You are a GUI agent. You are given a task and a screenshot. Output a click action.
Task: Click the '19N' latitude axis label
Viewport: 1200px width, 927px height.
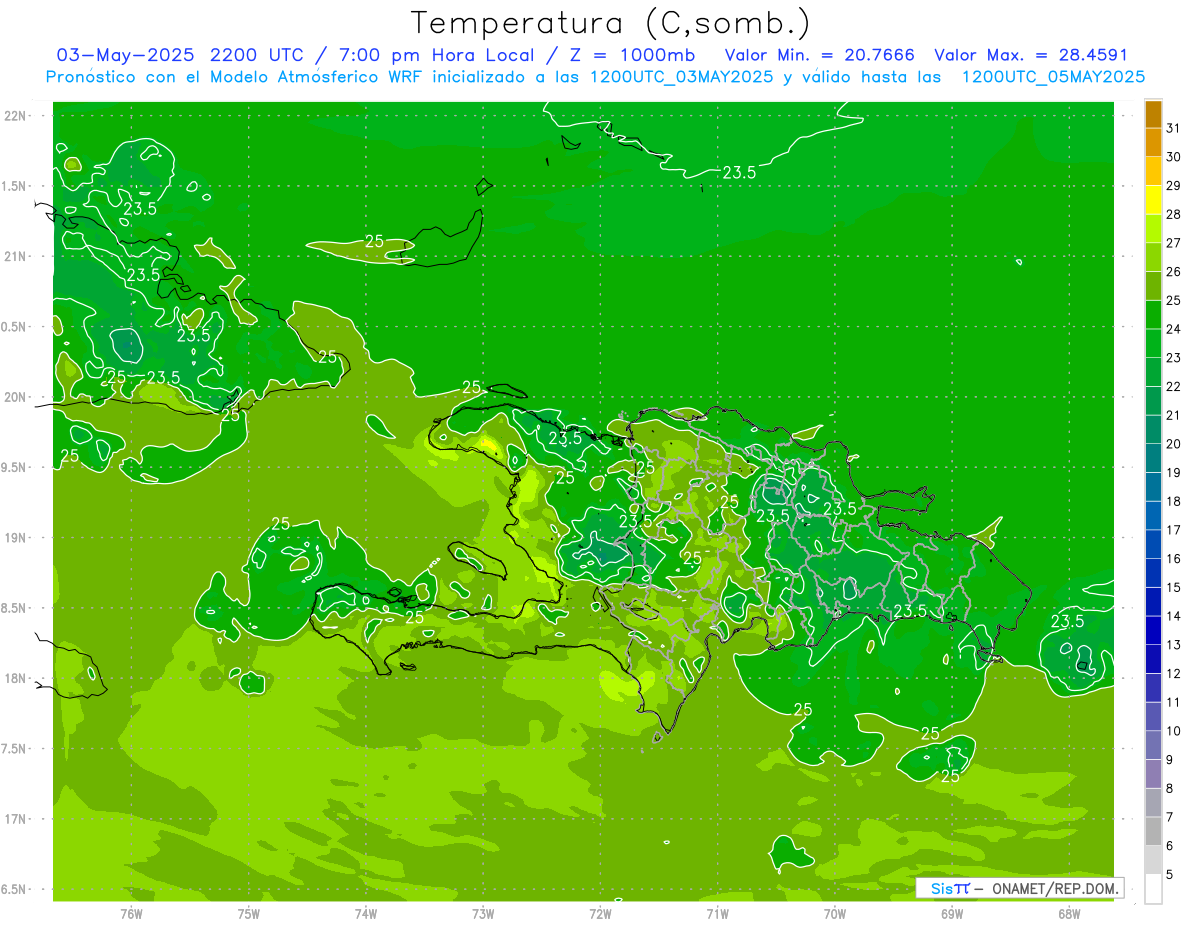[15, 538]
